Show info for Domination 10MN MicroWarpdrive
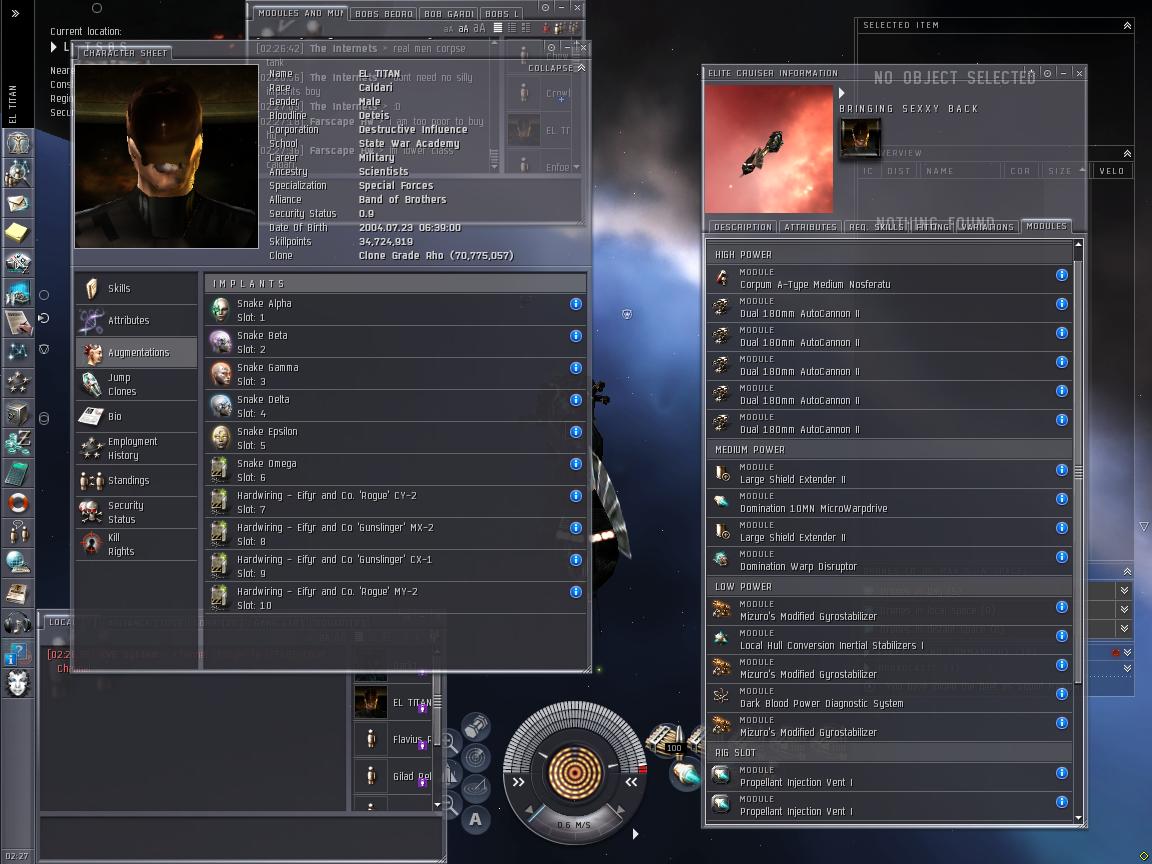 pyautogui.click(x=1062, y=499)
